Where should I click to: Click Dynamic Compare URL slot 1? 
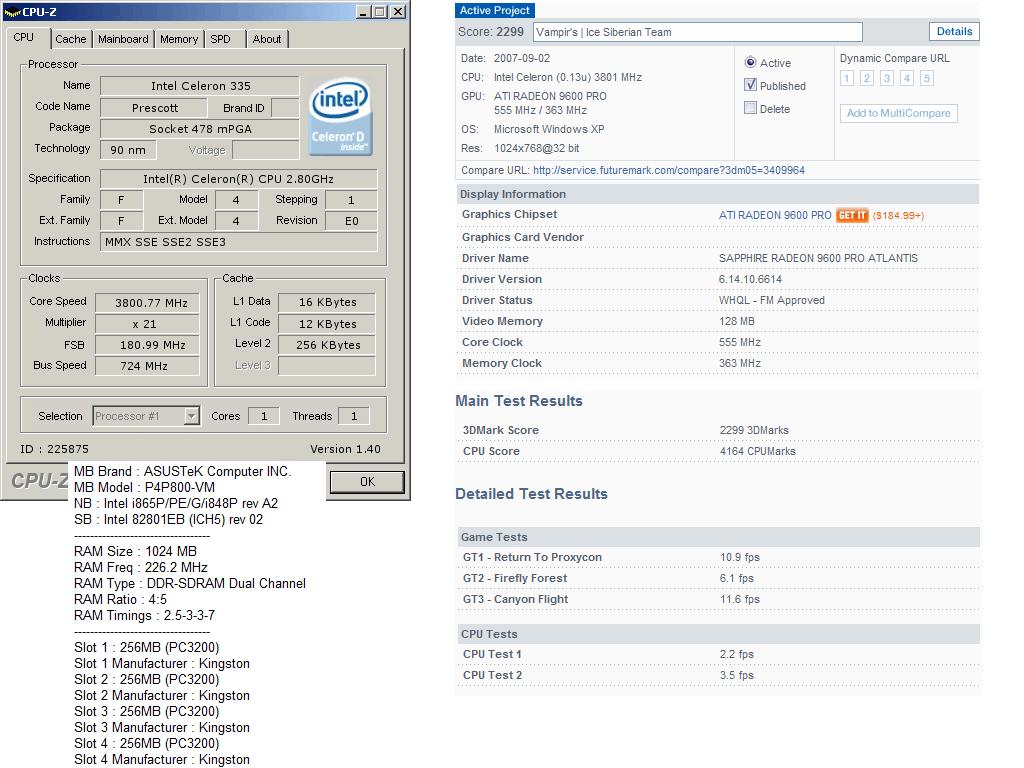(846, 78)
